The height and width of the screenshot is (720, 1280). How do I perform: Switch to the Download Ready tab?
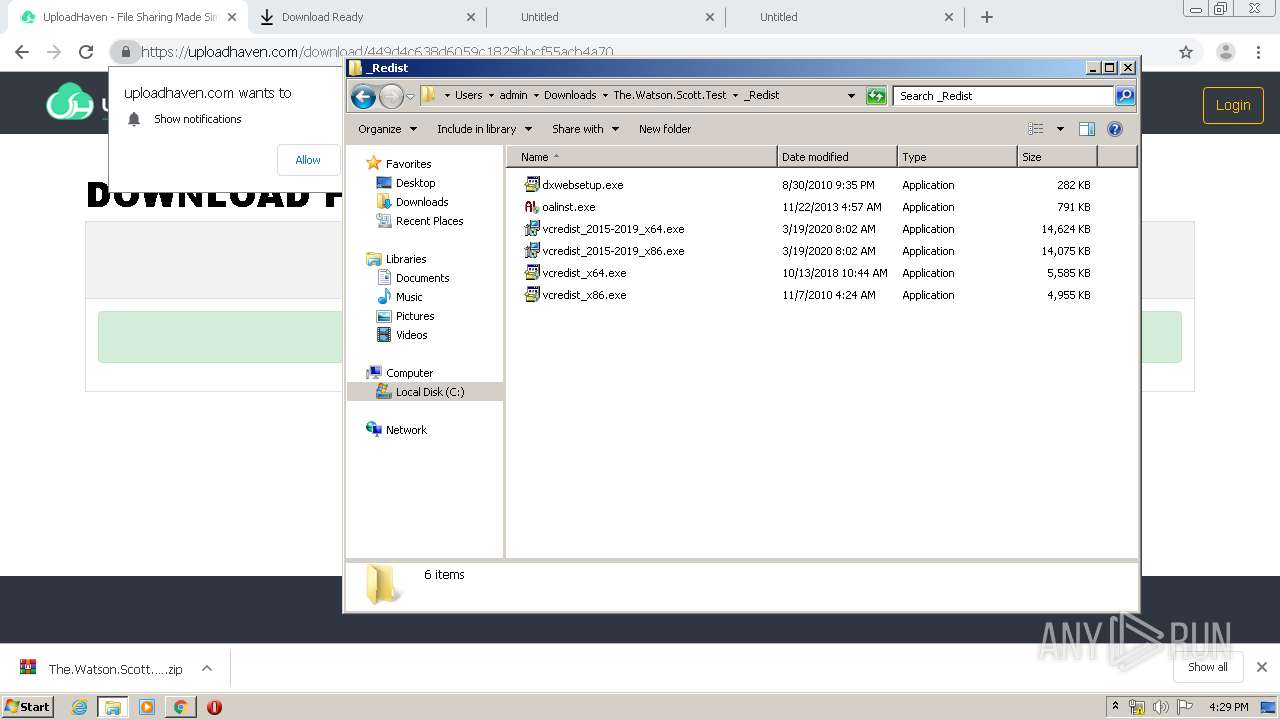click(366, 17)
